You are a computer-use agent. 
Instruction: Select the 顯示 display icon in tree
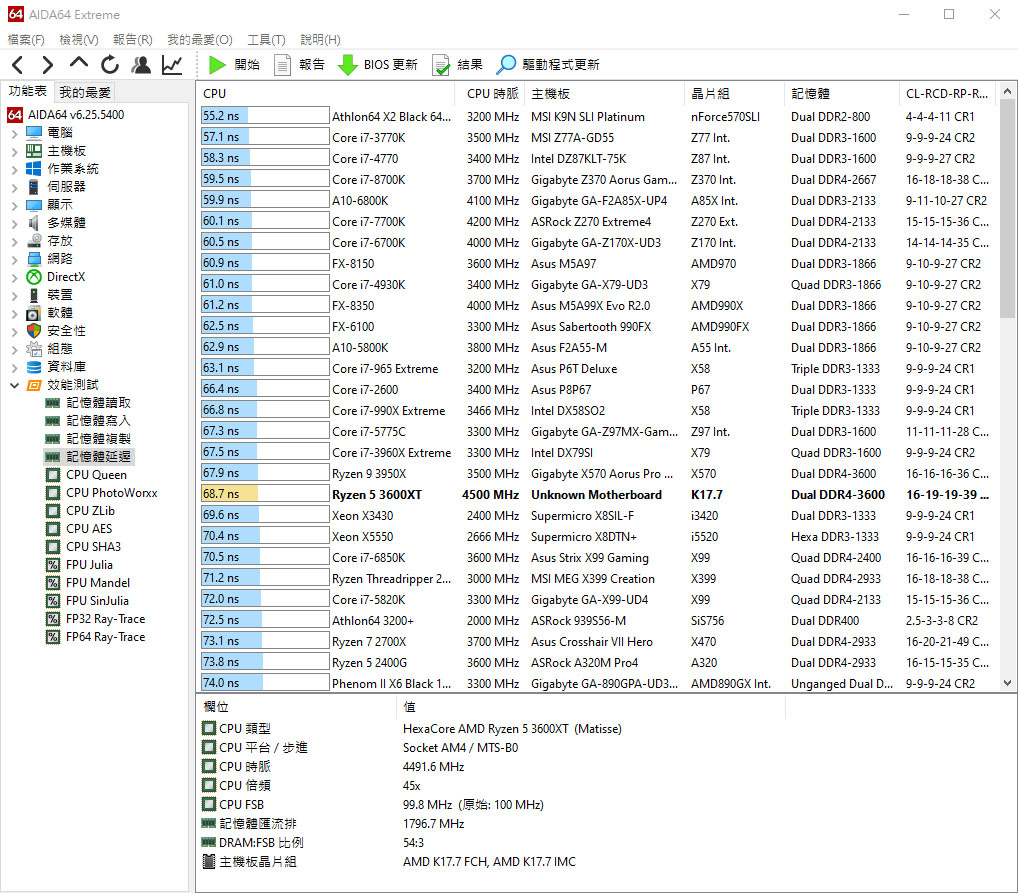(x=34, y=205)
